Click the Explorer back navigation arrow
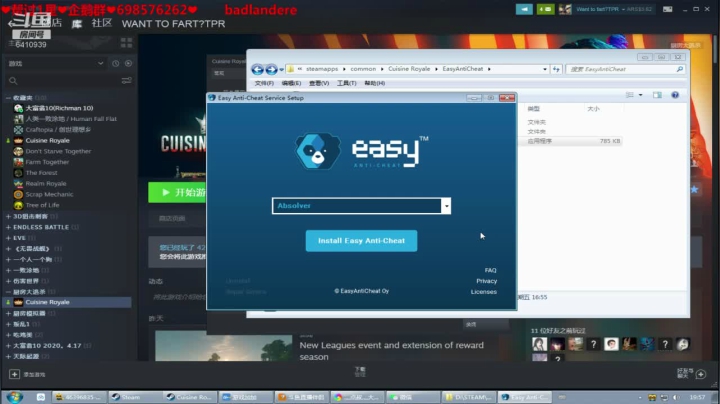Image resolution: width=720 pixels, height=404 pixels. click(258, 69)
